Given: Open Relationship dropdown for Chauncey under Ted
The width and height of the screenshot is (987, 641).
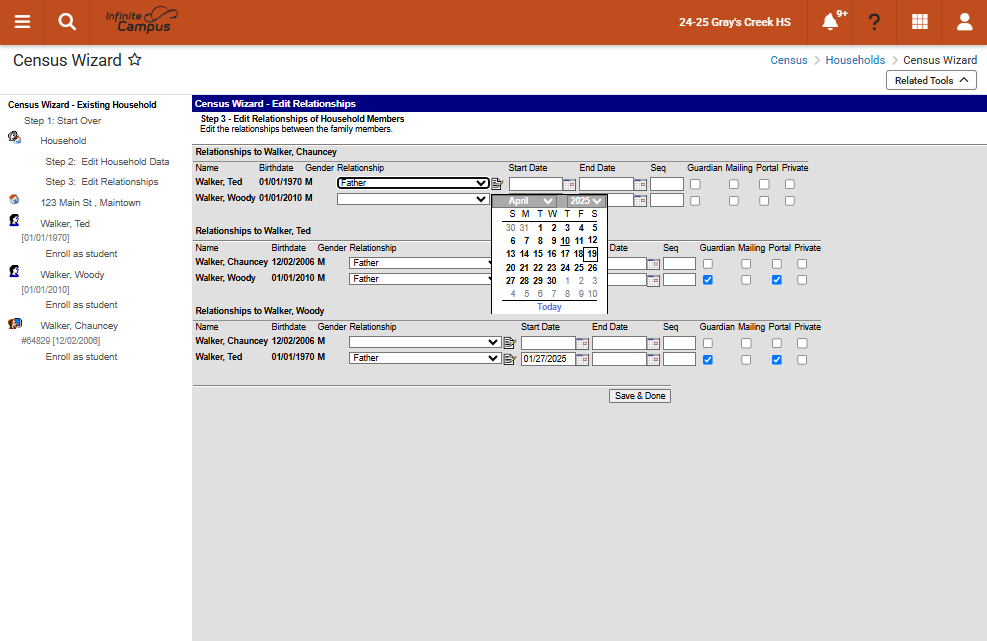Looking at the screenshot, I should point(420,263).
